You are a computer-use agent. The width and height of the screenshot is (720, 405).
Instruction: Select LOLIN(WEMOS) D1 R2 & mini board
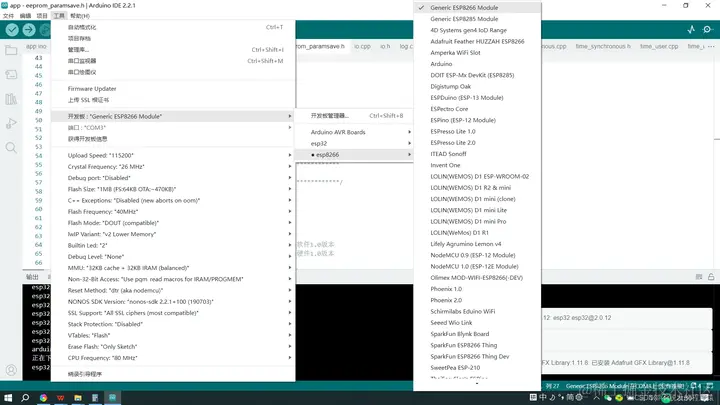[x=477, y=187]
